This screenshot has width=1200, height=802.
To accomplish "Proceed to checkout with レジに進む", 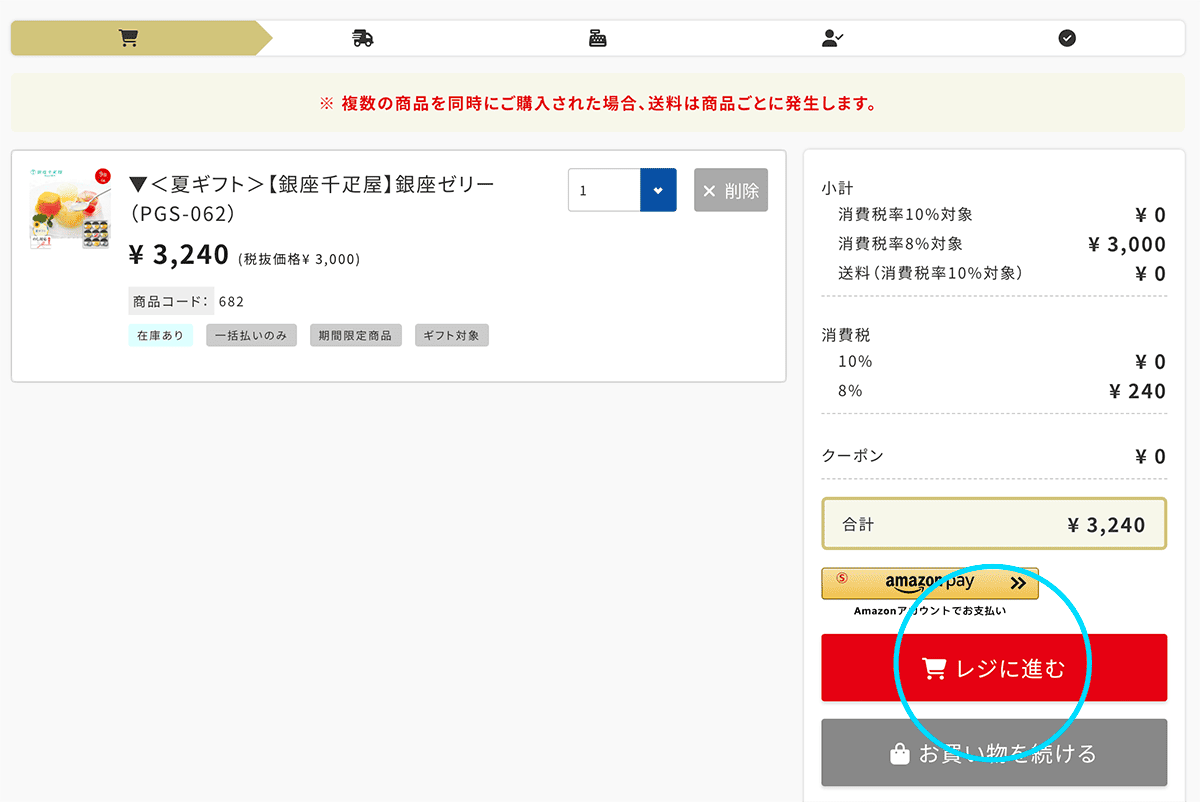I will pyautogui.click(x=994, y=668).
